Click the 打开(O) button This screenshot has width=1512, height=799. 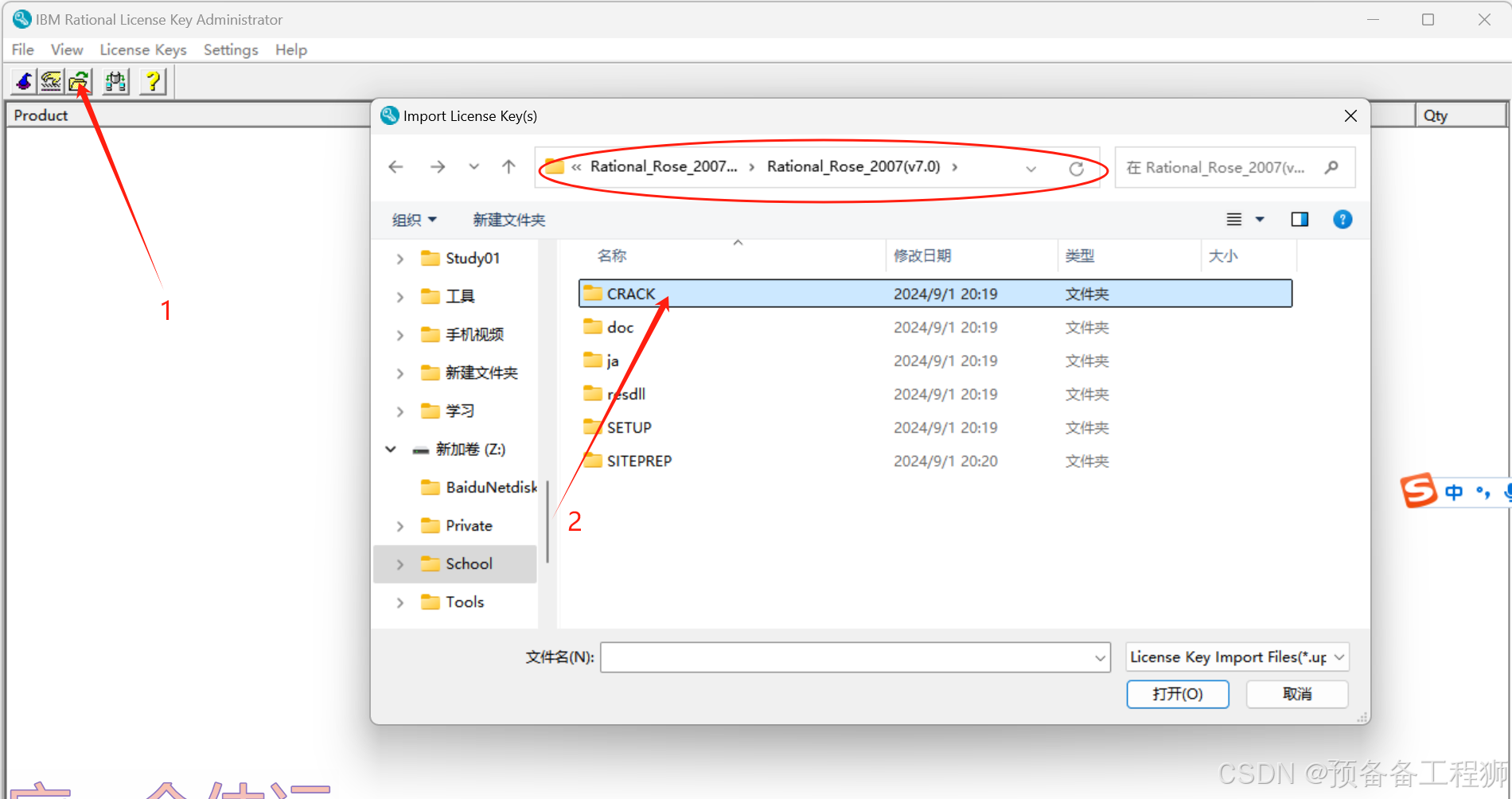pos(1178,694)
